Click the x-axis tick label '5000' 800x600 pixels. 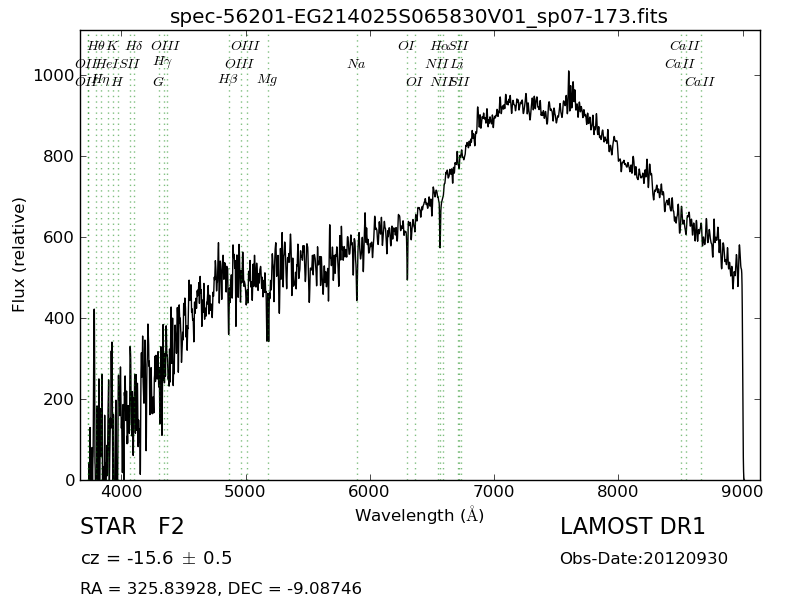pyautogui.click(x=247, y=491)
